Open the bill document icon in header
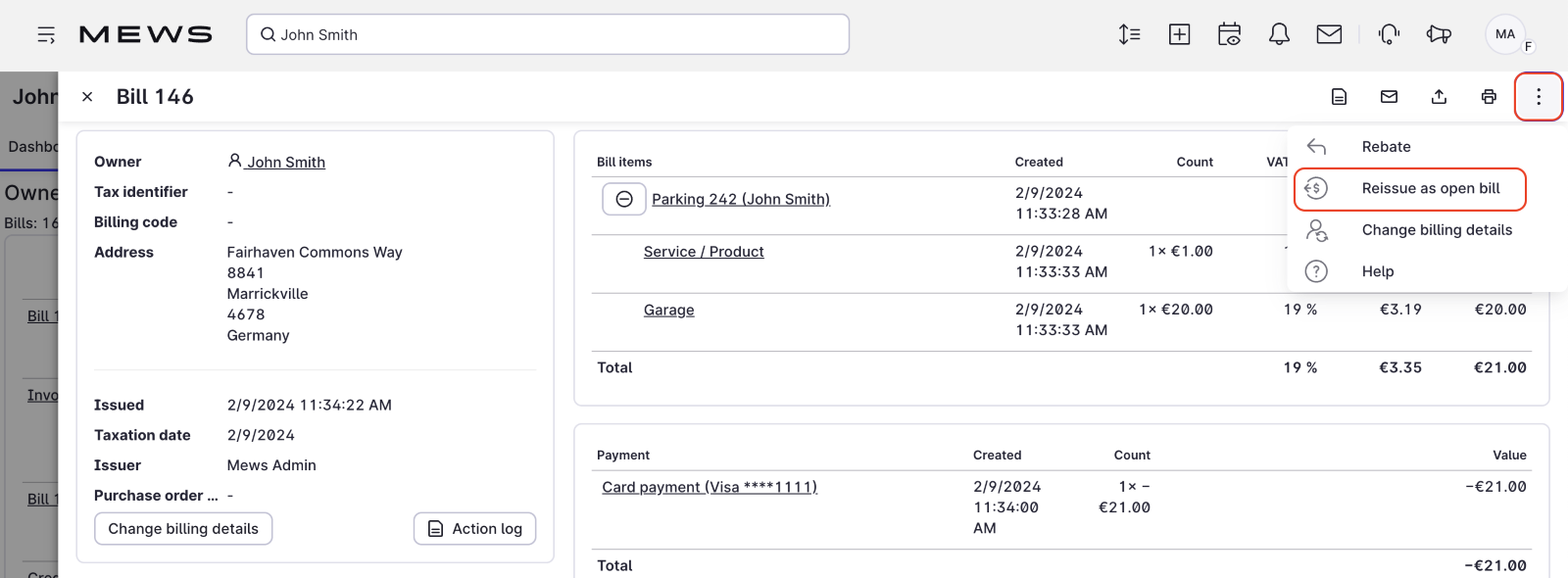Image resolution: width=1568 pixels, height=578 pixels. coord(1339,97)
